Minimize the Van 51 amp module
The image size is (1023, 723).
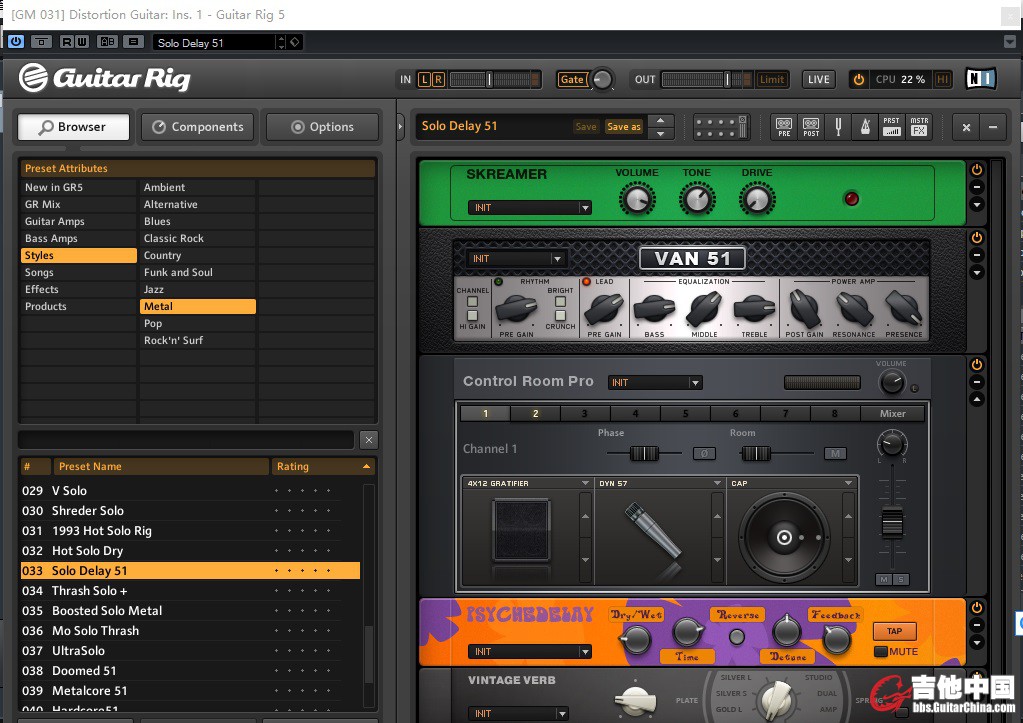(x=977, y=255)
